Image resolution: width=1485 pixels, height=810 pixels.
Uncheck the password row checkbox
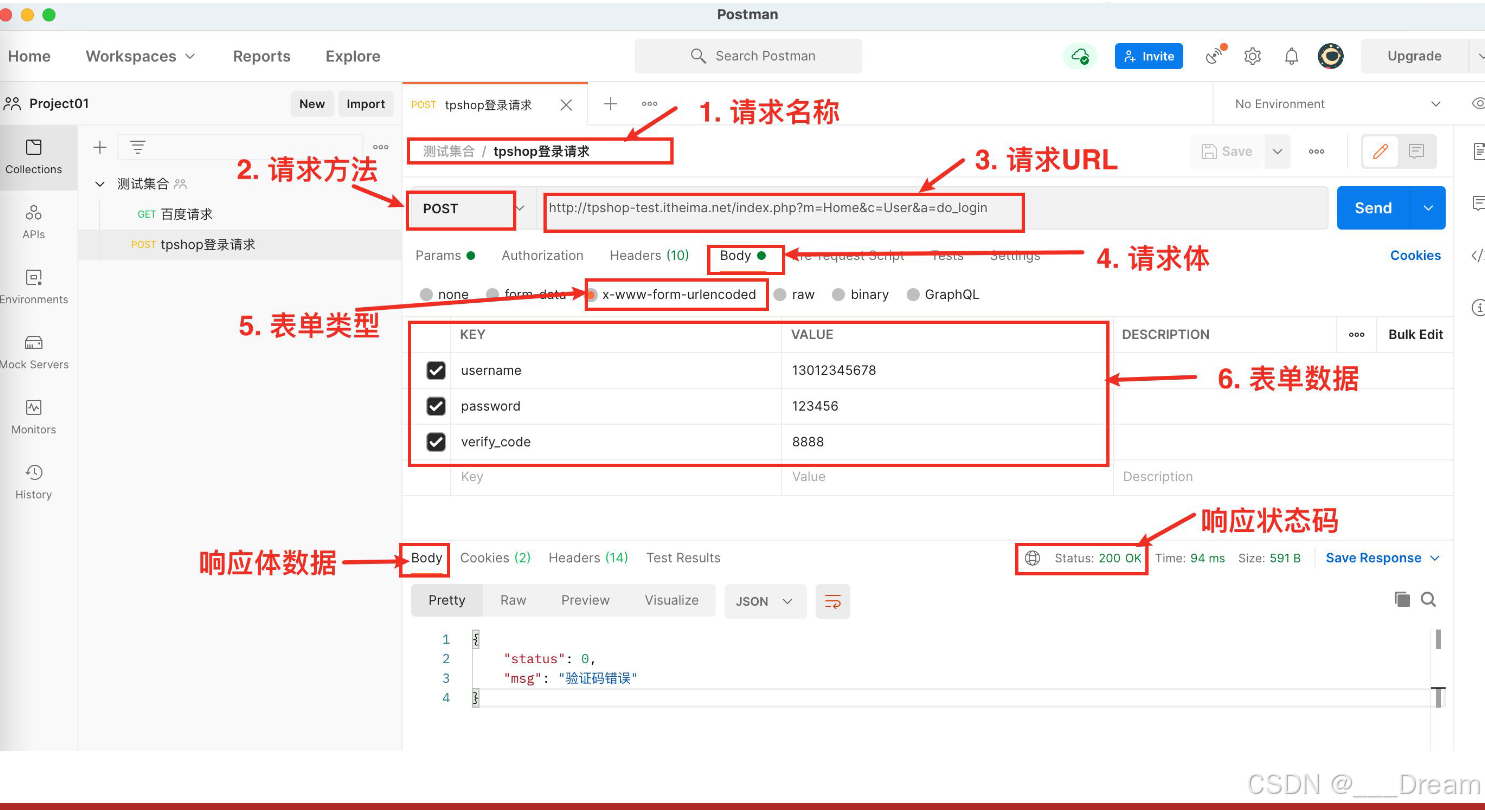pyautogui.click(x=436, y=406)
